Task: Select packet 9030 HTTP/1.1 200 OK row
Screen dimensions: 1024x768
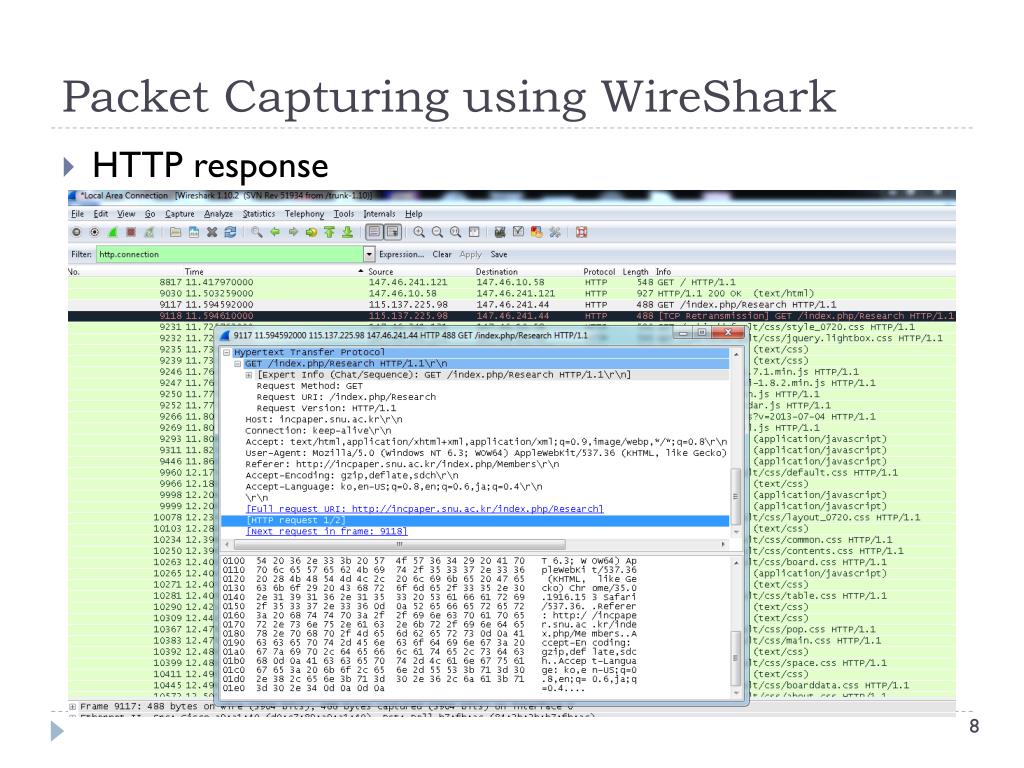Action: pyautogui.click(x=511, y=293)
